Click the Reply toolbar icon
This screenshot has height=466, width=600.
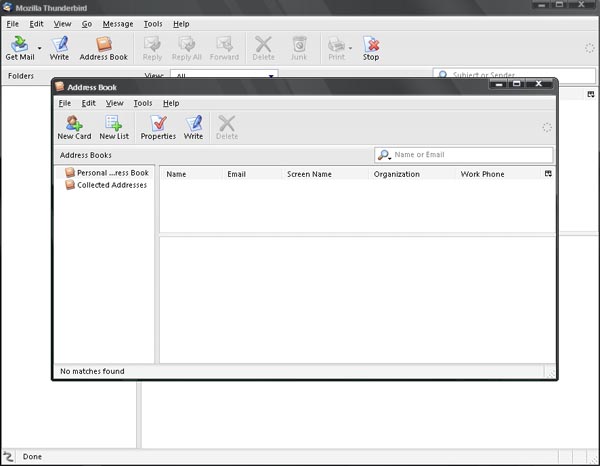click(x=152, y=48)
